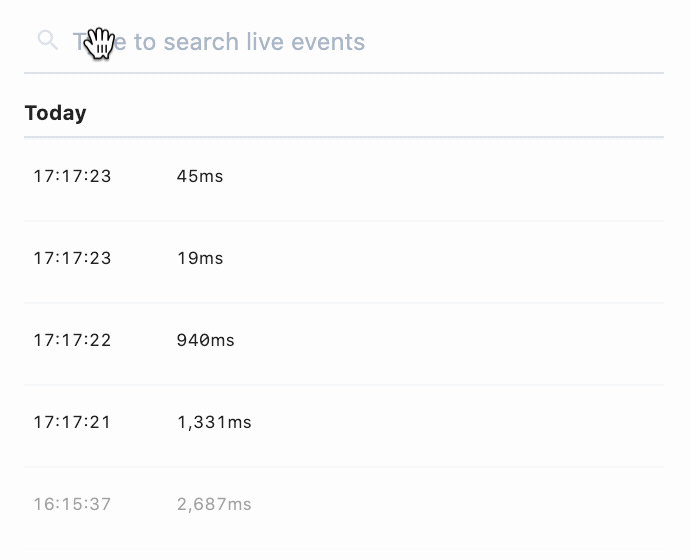Image resolution: width=690 pixels, height=560 pixels.
Task: Click the magnifying glass search icon
Action: tap(47, 41)
